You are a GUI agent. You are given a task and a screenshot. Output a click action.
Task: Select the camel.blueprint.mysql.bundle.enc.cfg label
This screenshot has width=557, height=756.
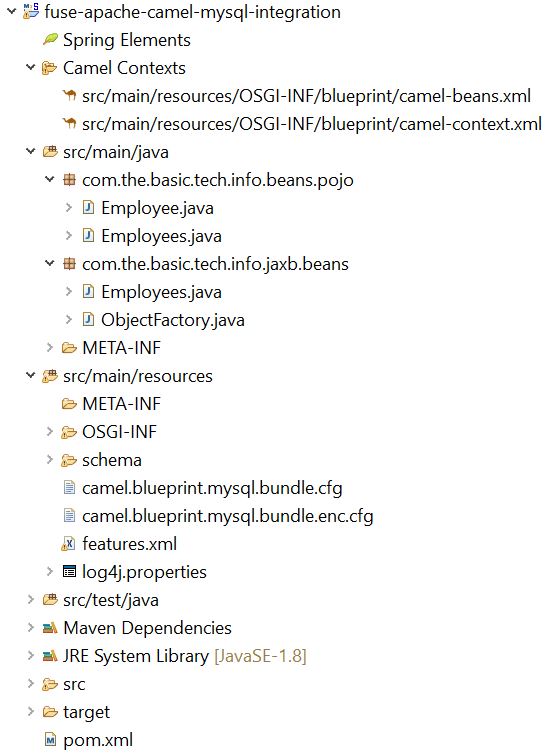pos(228,516)
